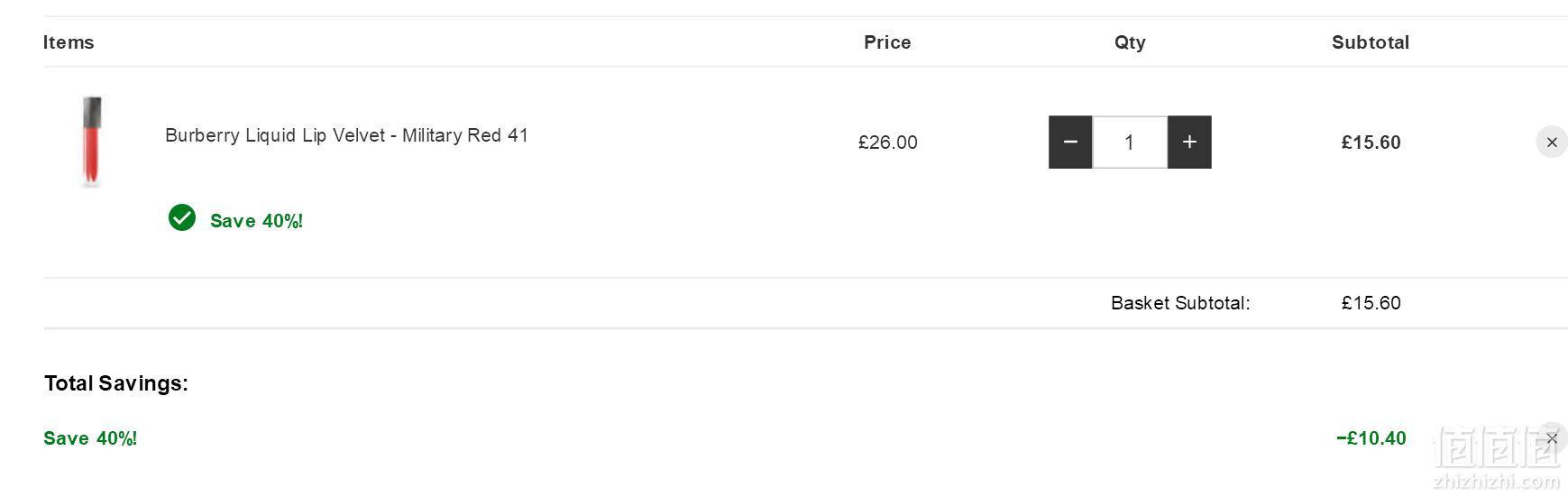
Task: Click the Qty column header
Action: coord(1130,42)
